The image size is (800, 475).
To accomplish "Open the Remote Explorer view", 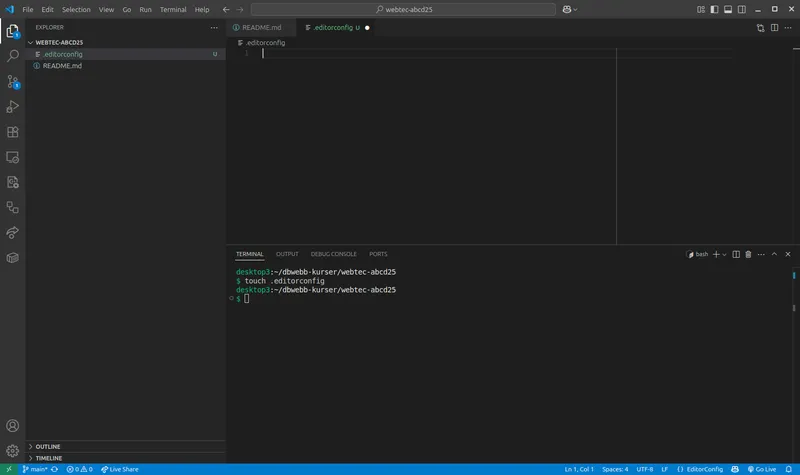I will pos(12,157).
